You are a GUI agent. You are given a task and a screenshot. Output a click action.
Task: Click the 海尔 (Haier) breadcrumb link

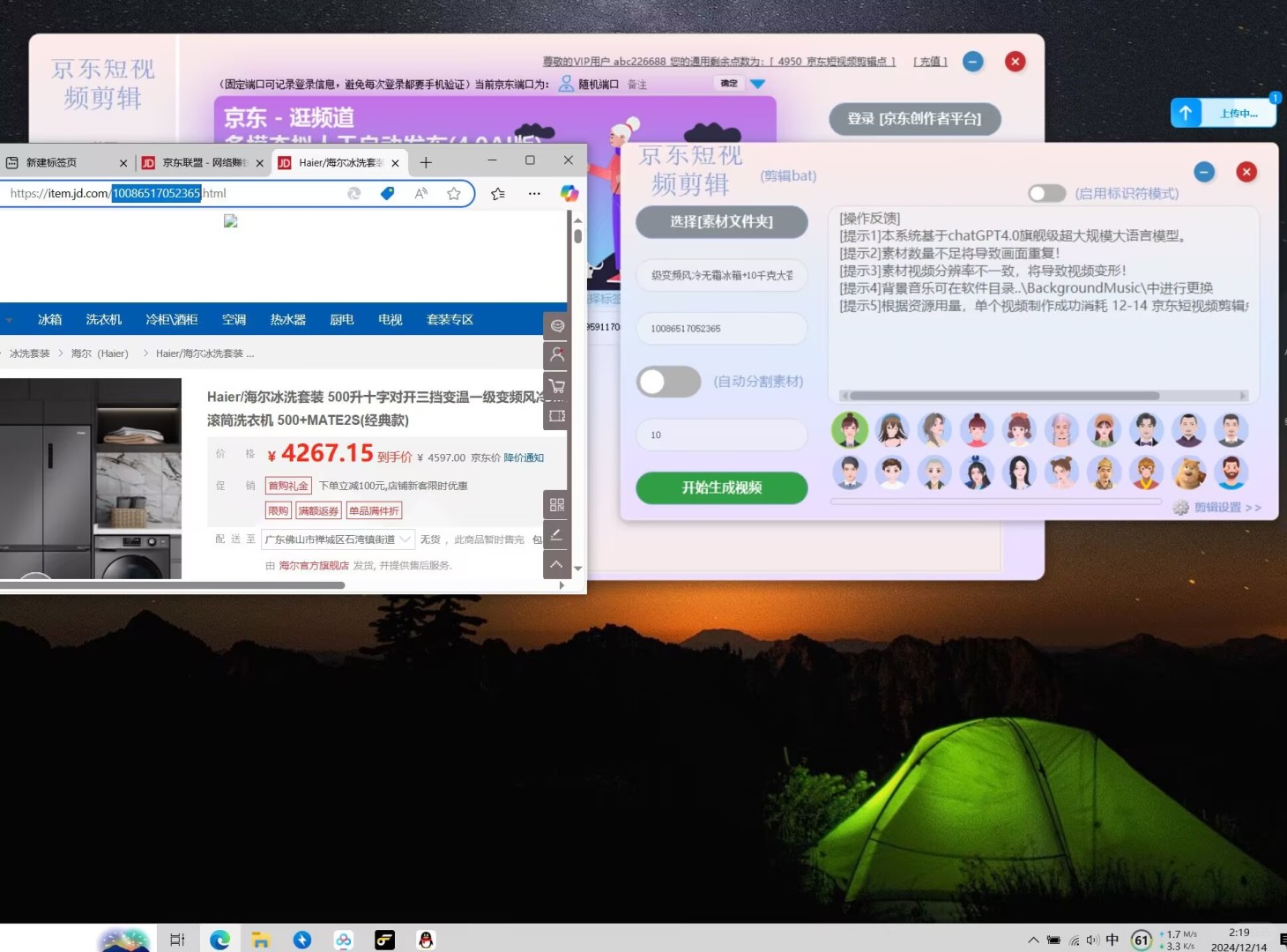point(100,353)
